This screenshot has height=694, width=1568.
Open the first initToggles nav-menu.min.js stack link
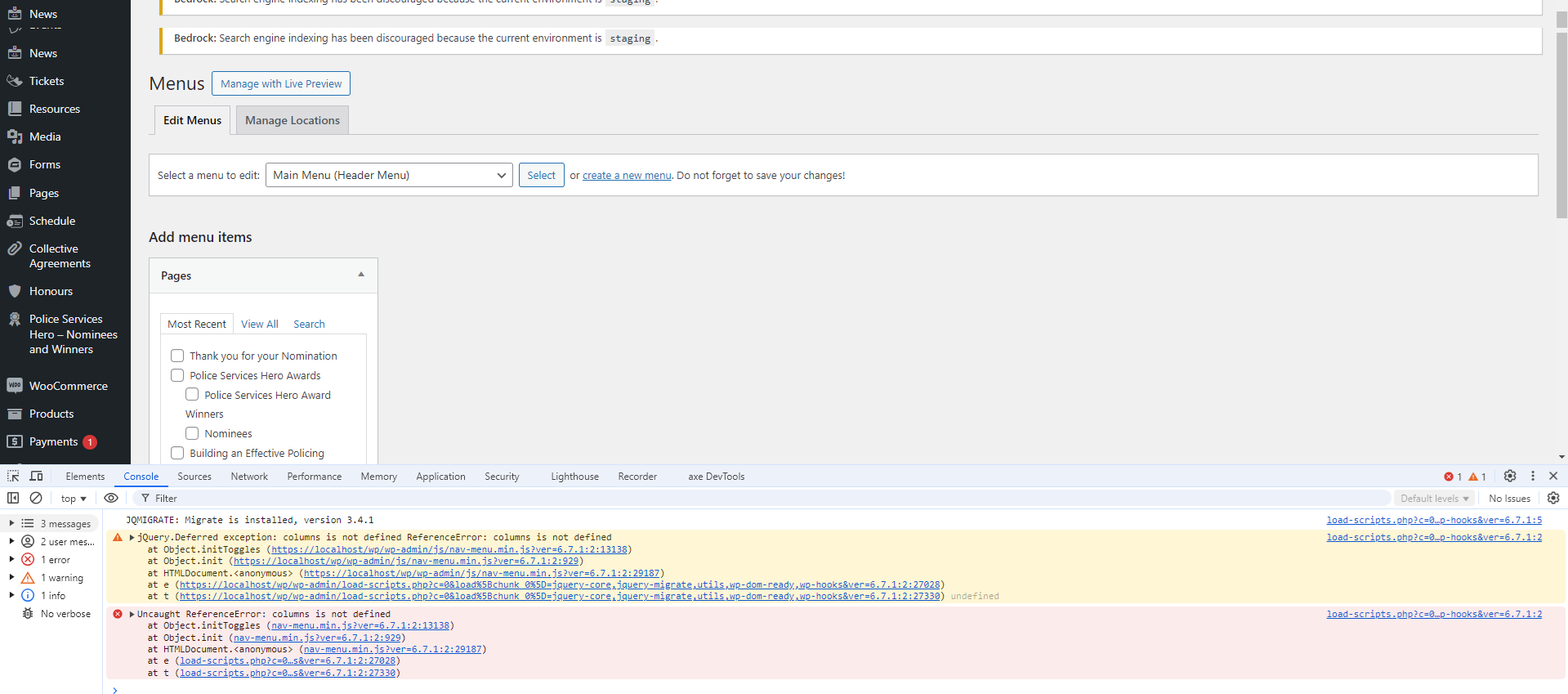(449, 549)
